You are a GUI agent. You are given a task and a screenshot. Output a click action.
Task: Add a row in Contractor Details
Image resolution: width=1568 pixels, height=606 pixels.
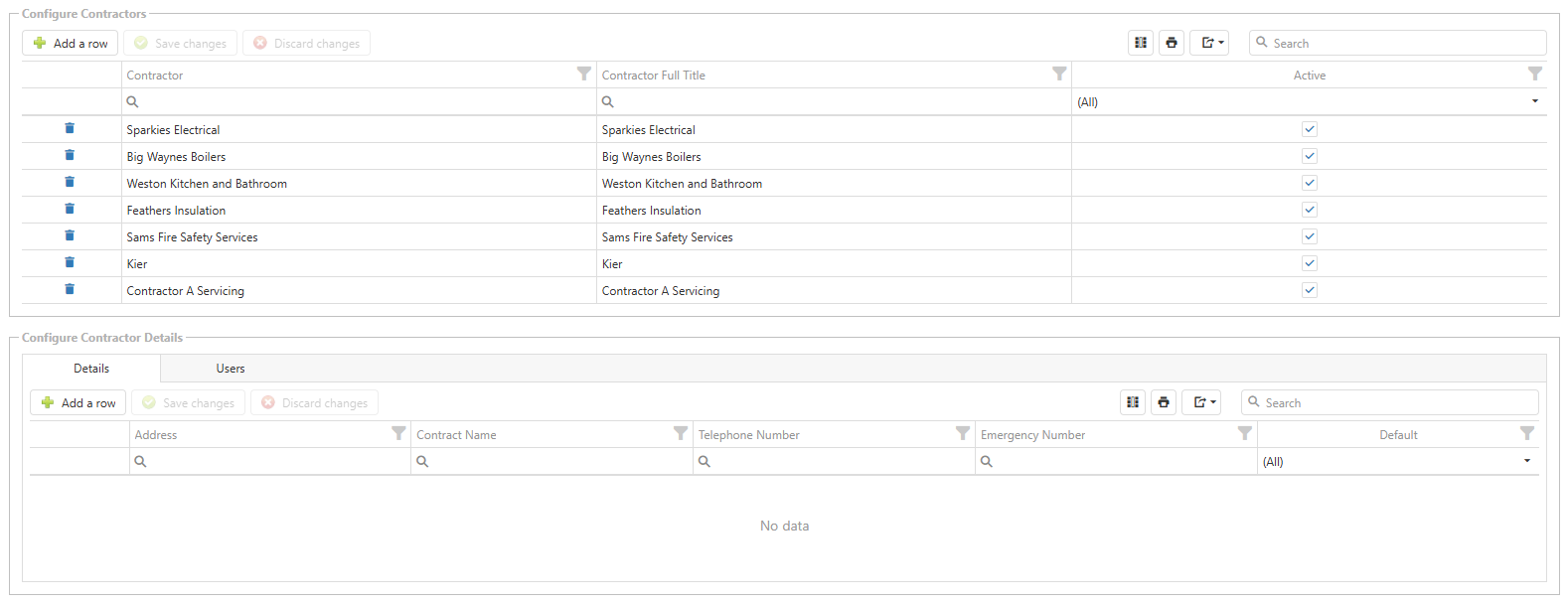(x=78, y=402)
